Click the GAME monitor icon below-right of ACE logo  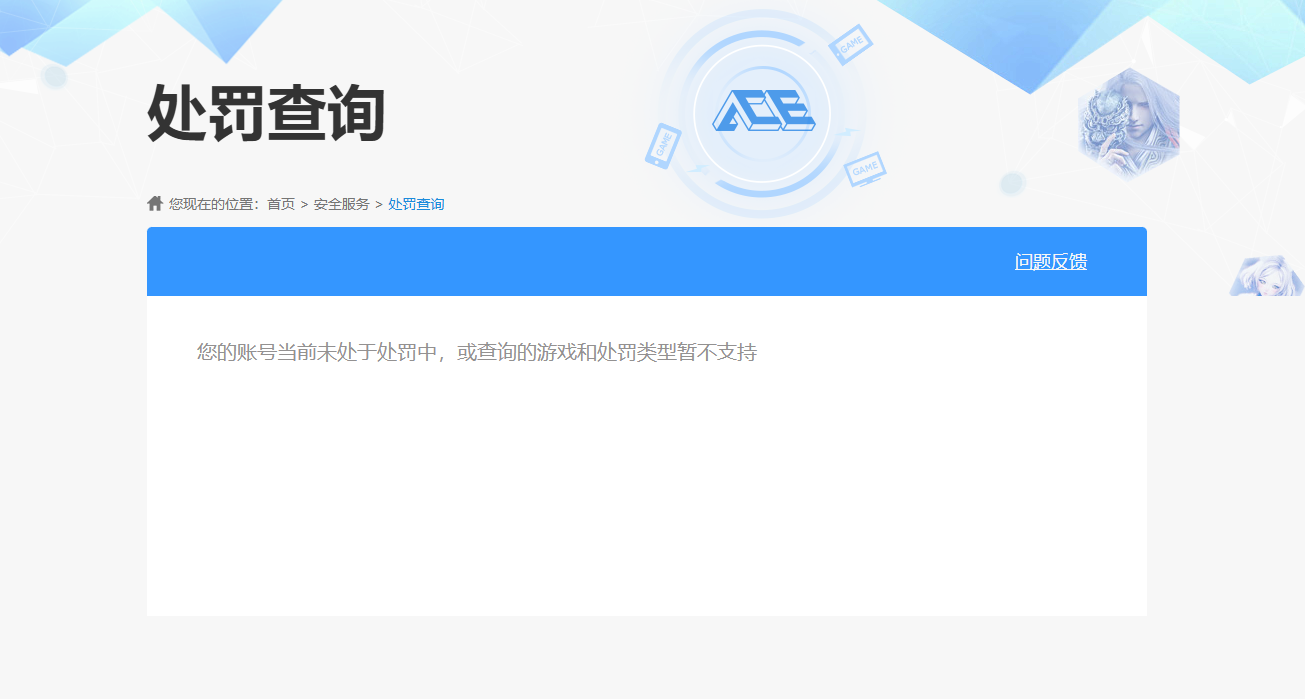(x=864, y=169)
